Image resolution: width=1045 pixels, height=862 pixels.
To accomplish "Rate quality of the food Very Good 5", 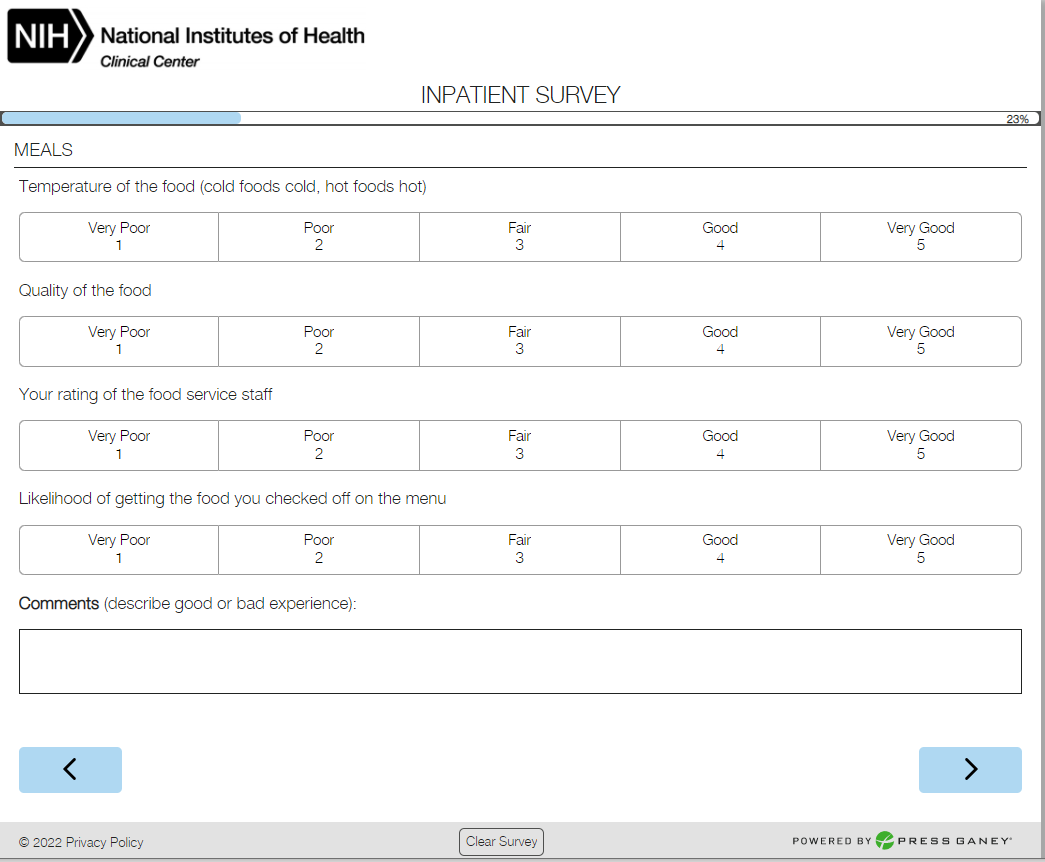I will click(x=921, y=341).
